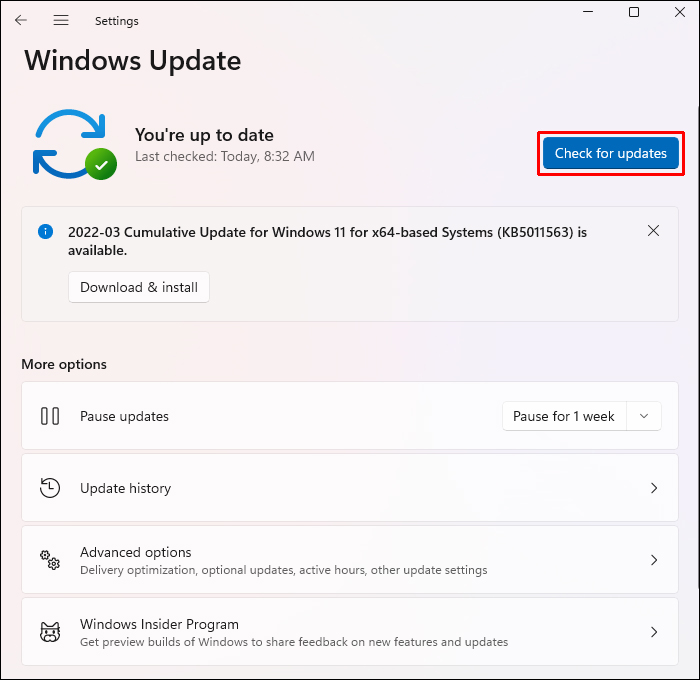Click the Advanced options chevron
This screenshot has height=680, width=700.
[654, 559]
